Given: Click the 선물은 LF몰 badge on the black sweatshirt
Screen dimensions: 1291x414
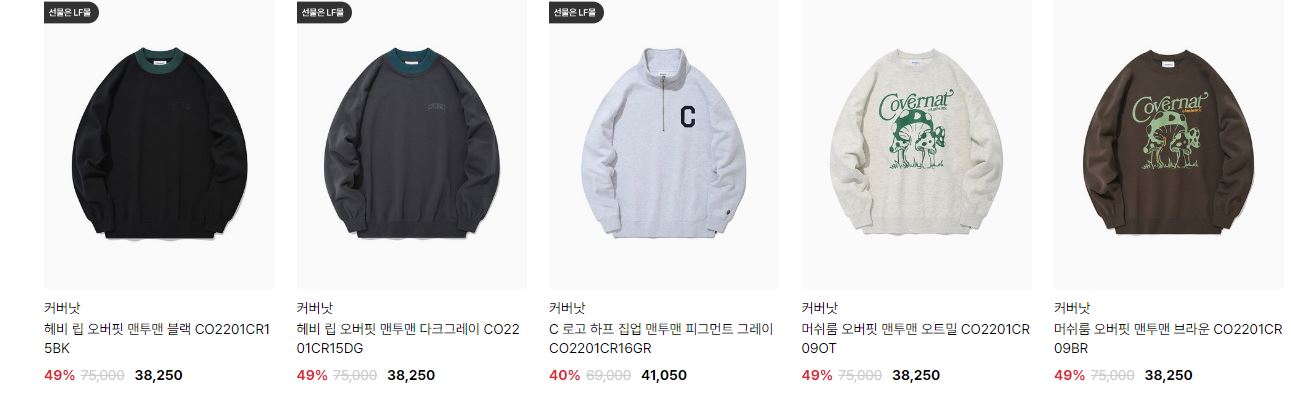Looking at the screenshot, I should 71,12.
